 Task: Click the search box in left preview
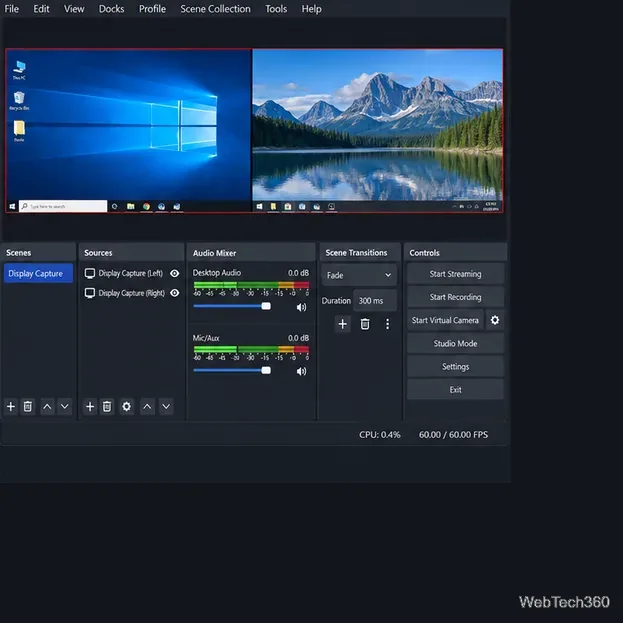[x=63, y=206]
